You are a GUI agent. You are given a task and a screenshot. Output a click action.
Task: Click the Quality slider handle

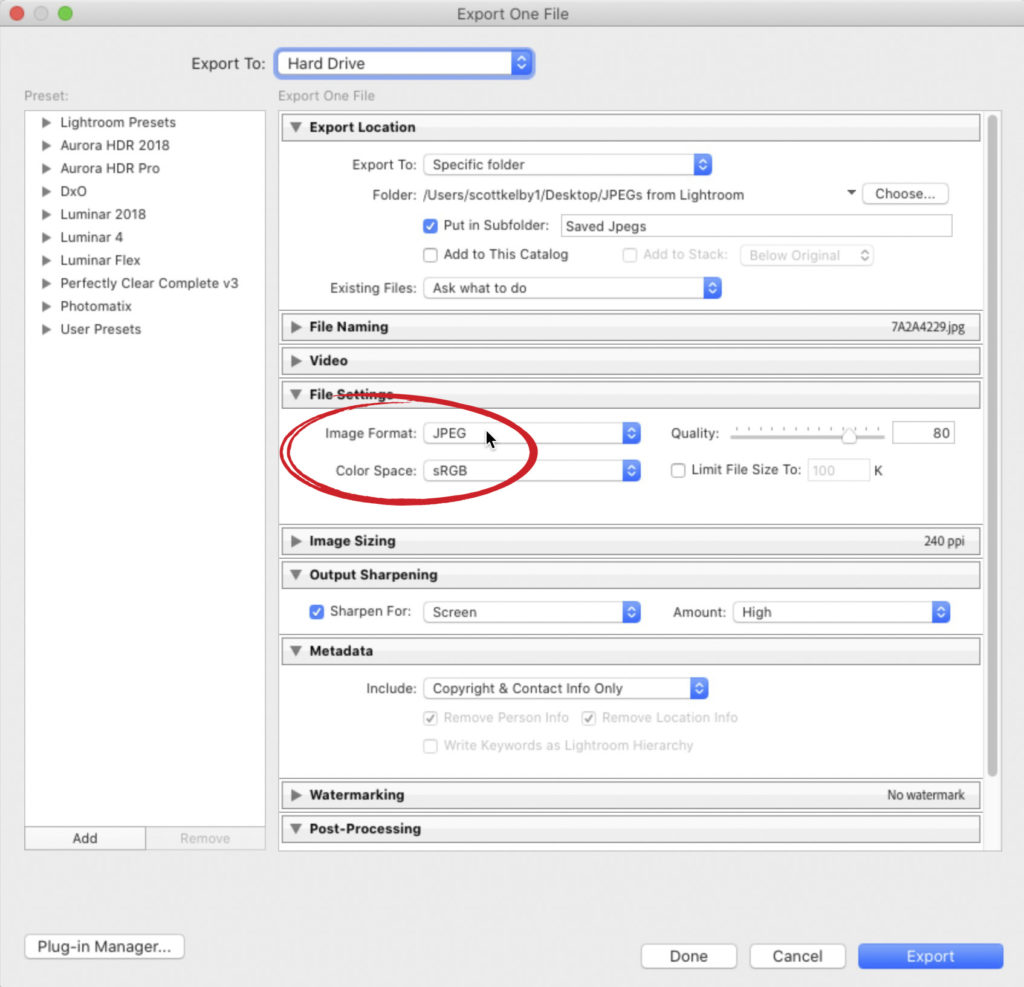click(849, 435)
